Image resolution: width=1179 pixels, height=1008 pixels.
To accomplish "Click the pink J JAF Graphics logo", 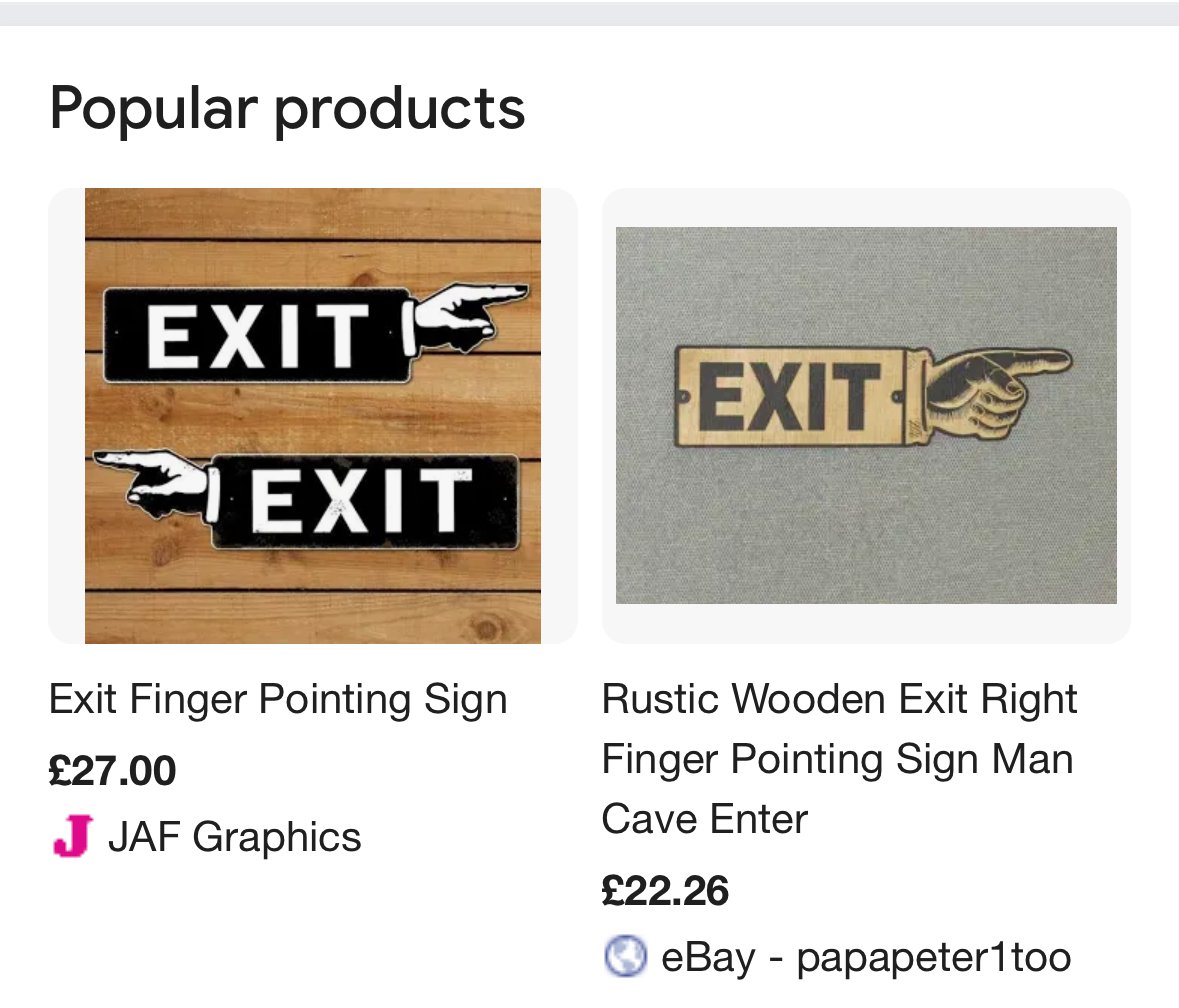I will coord(72,836).
